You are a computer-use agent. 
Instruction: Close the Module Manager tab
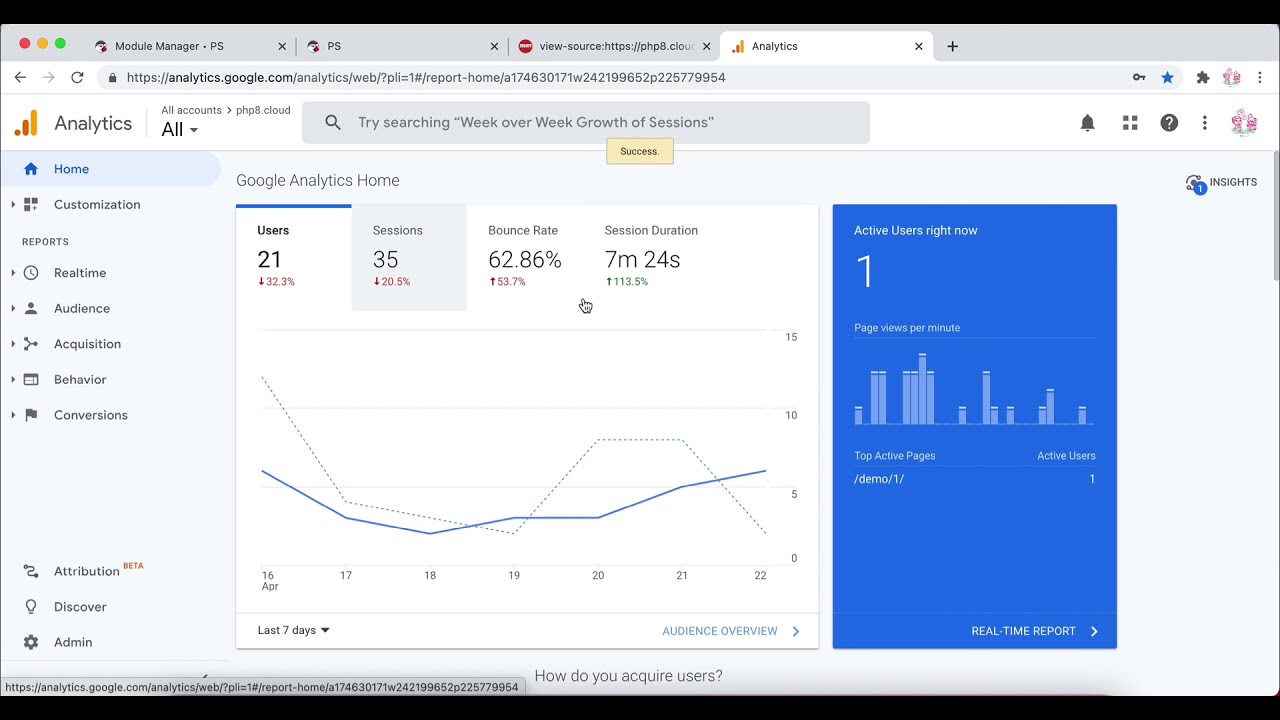(282, 46)
